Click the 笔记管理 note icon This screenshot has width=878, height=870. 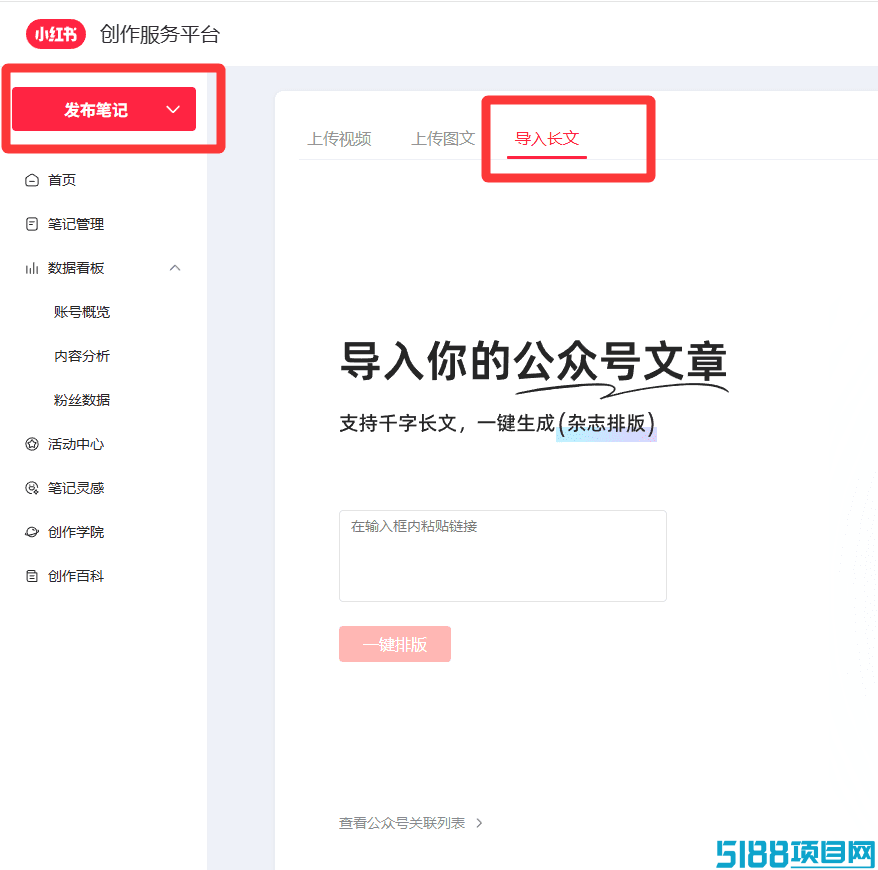(x=32, y=224)
